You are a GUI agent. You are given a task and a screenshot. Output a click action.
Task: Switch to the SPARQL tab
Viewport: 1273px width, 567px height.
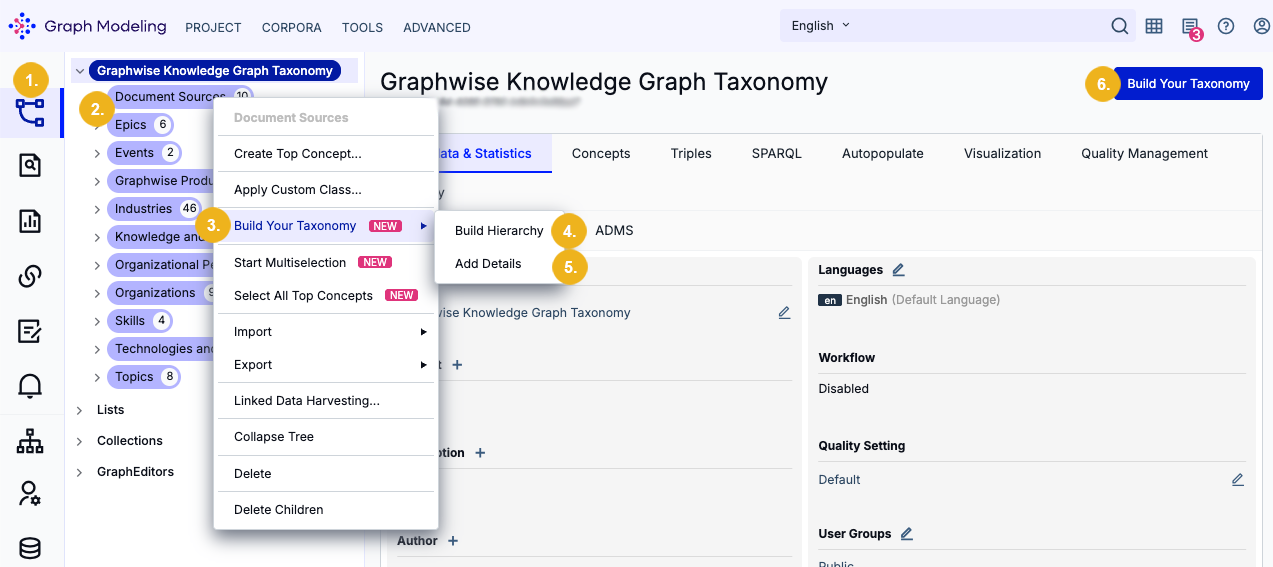click(777, 154)
